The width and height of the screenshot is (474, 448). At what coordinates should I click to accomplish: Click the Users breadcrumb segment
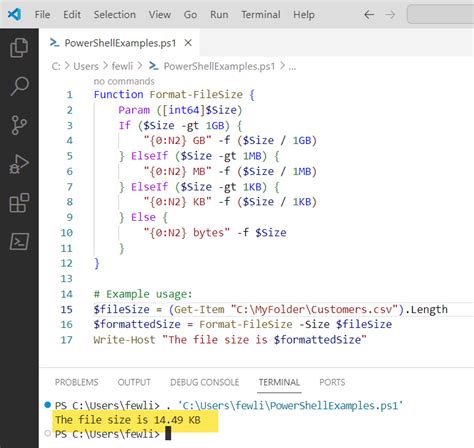coord(86,66)
